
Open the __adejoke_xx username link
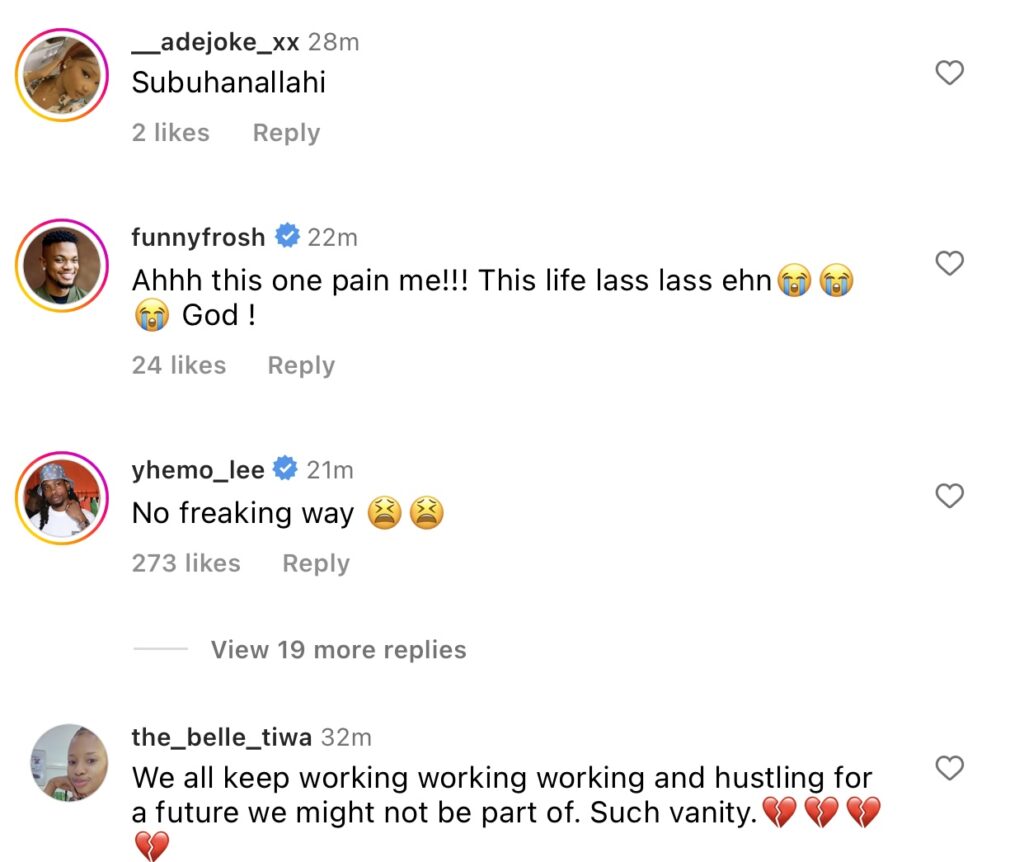click(215, 42)
